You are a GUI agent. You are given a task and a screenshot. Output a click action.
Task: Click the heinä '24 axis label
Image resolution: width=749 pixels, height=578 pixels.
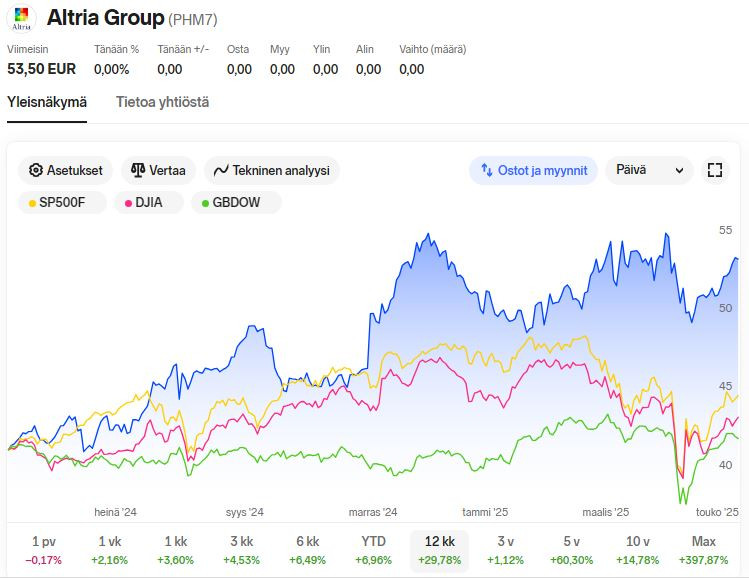click(116, 513)
